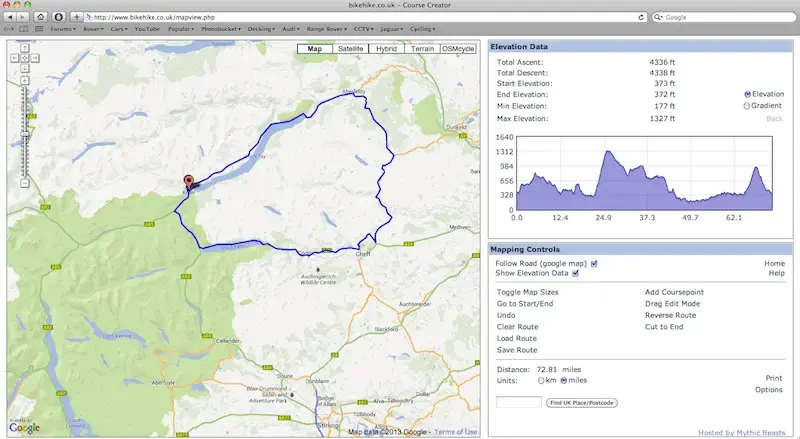Expand the Audi bookmarks folder
Image resolution: width=800 pixels, height=439 pixels.
(291, 29)
